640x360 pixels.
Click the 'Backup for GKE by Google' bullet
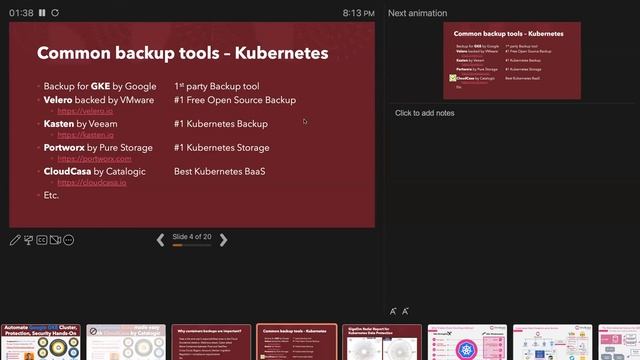100,86
